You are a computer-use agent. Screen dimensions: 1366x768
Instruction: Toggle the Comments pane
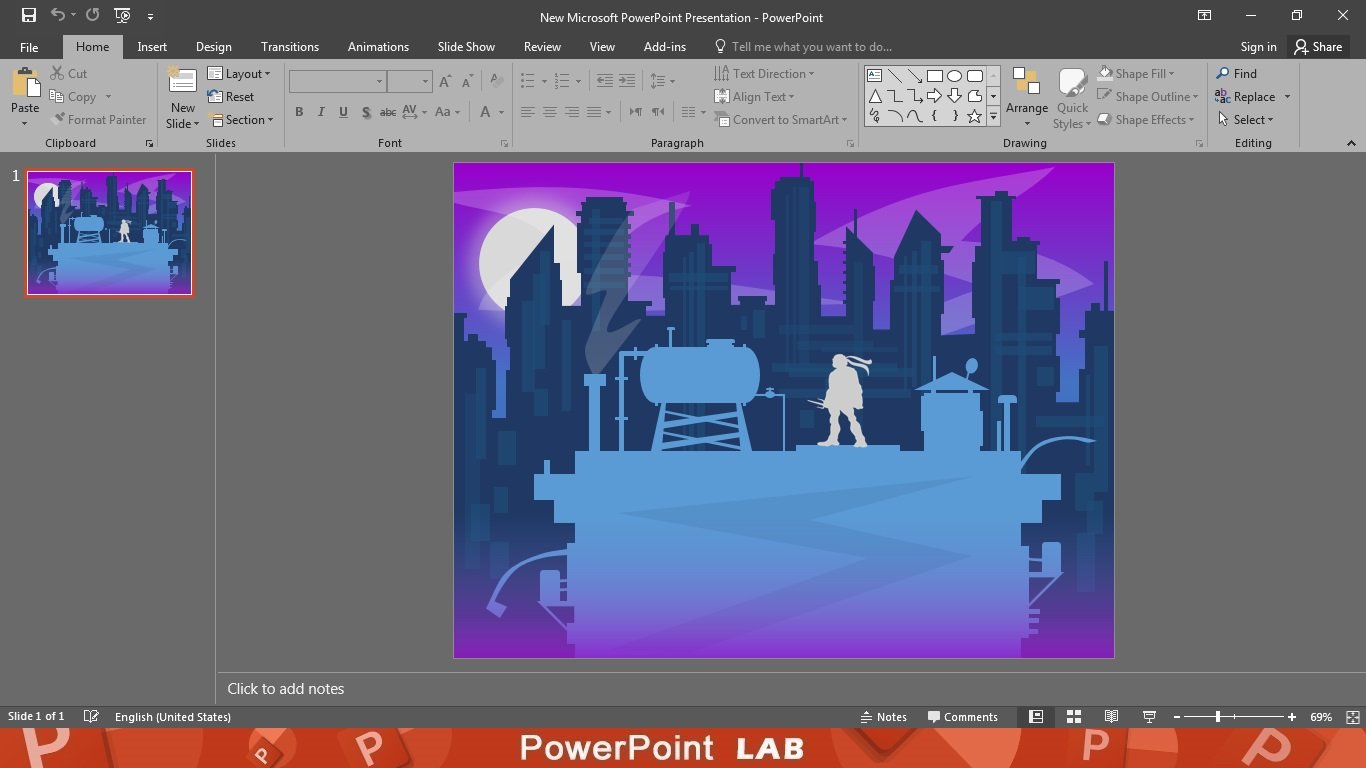962,717
